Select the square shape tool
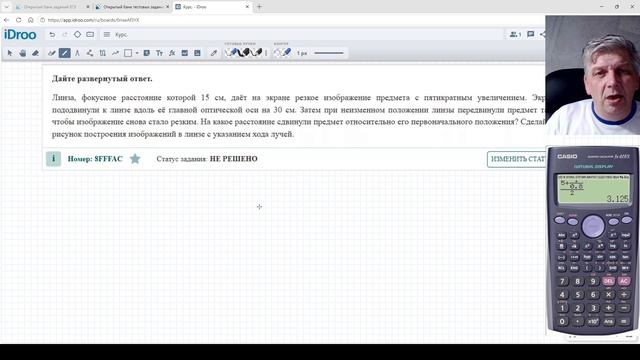640x360 pixels. (x=128, y=53)
